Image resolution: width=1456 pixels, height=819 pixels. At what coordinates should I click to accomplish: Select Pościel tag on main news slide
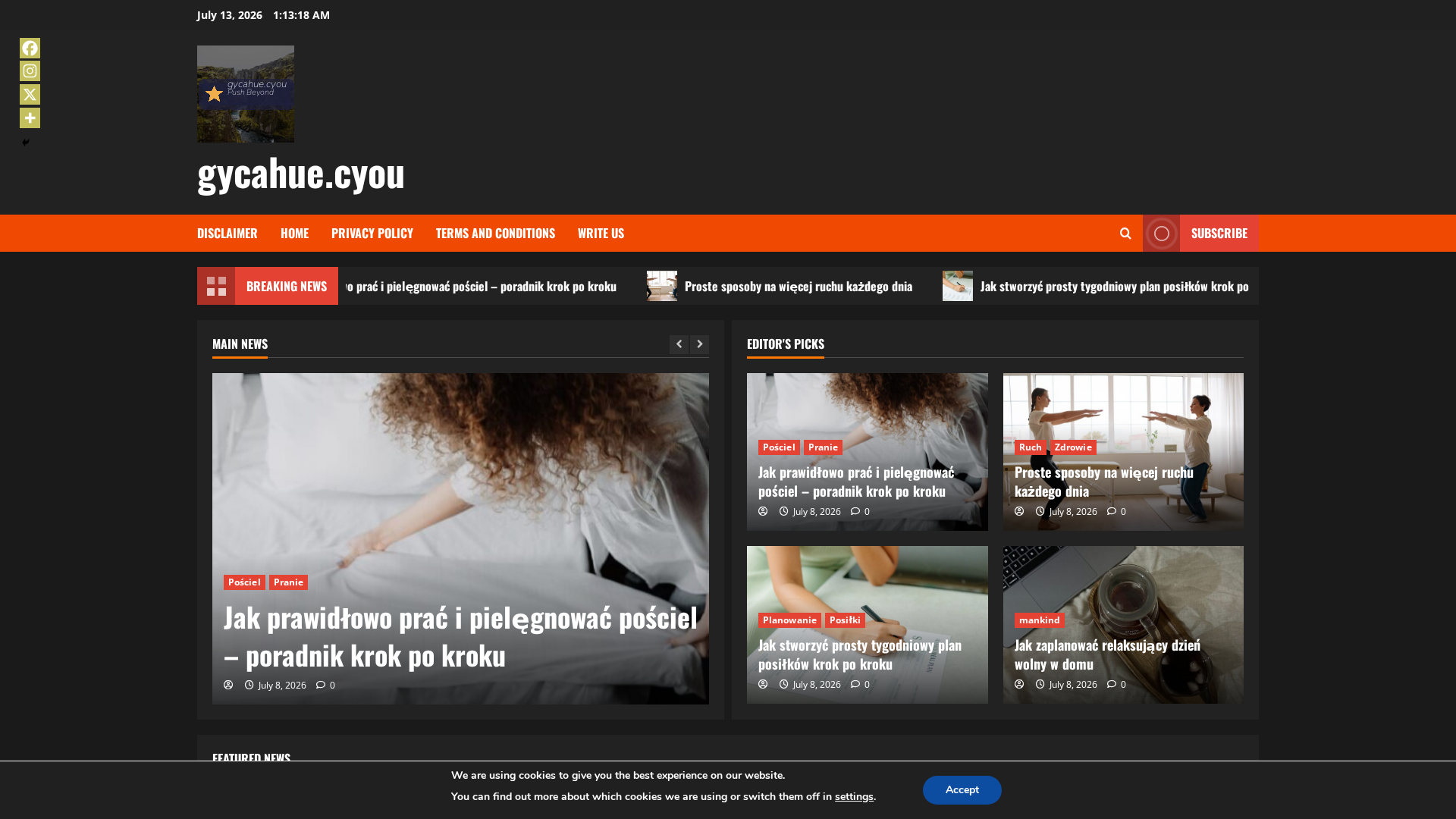(x=244, y=582)
